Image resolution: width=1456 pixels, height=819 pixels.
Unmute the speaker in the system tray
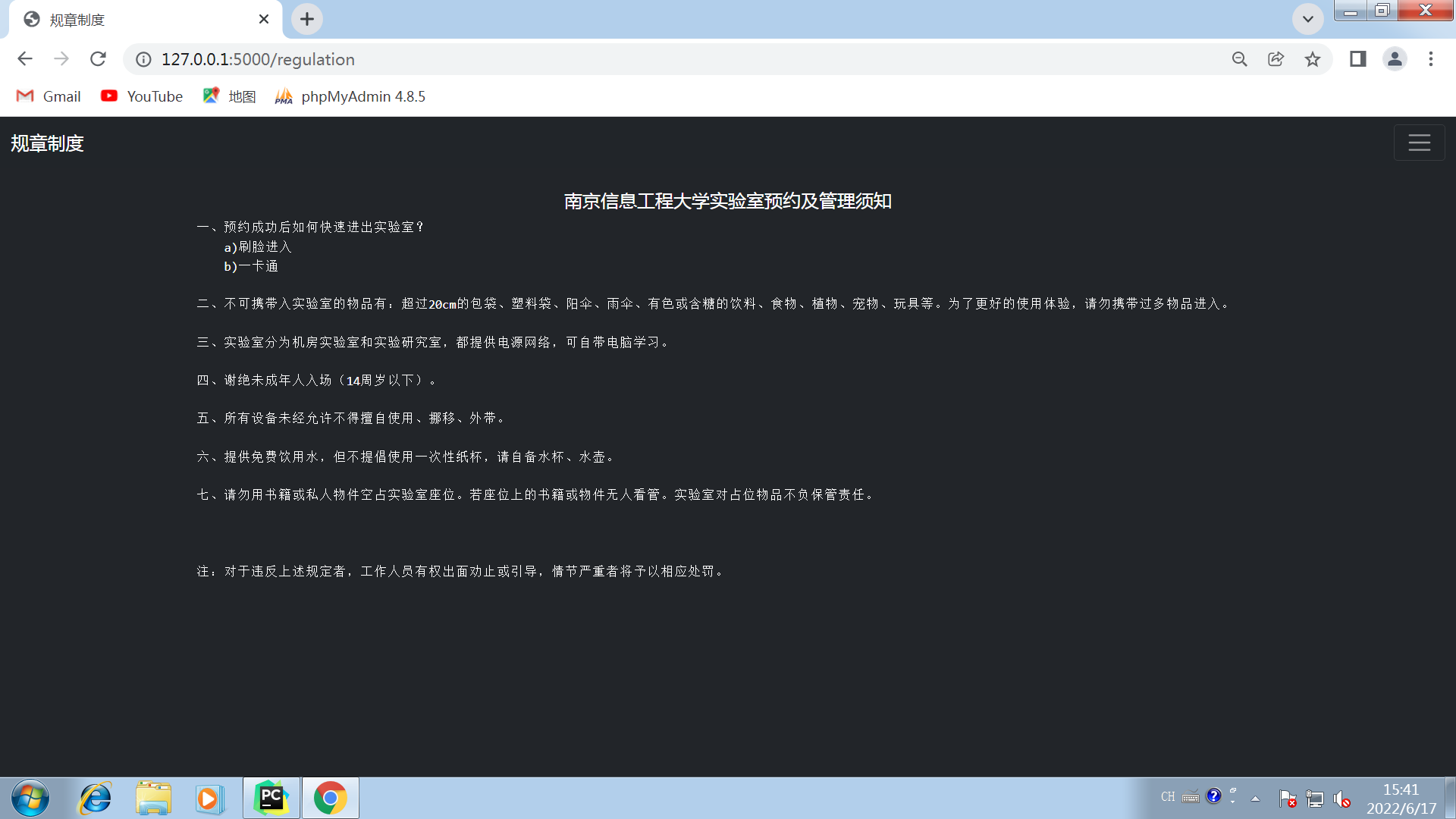point(1342,798)
